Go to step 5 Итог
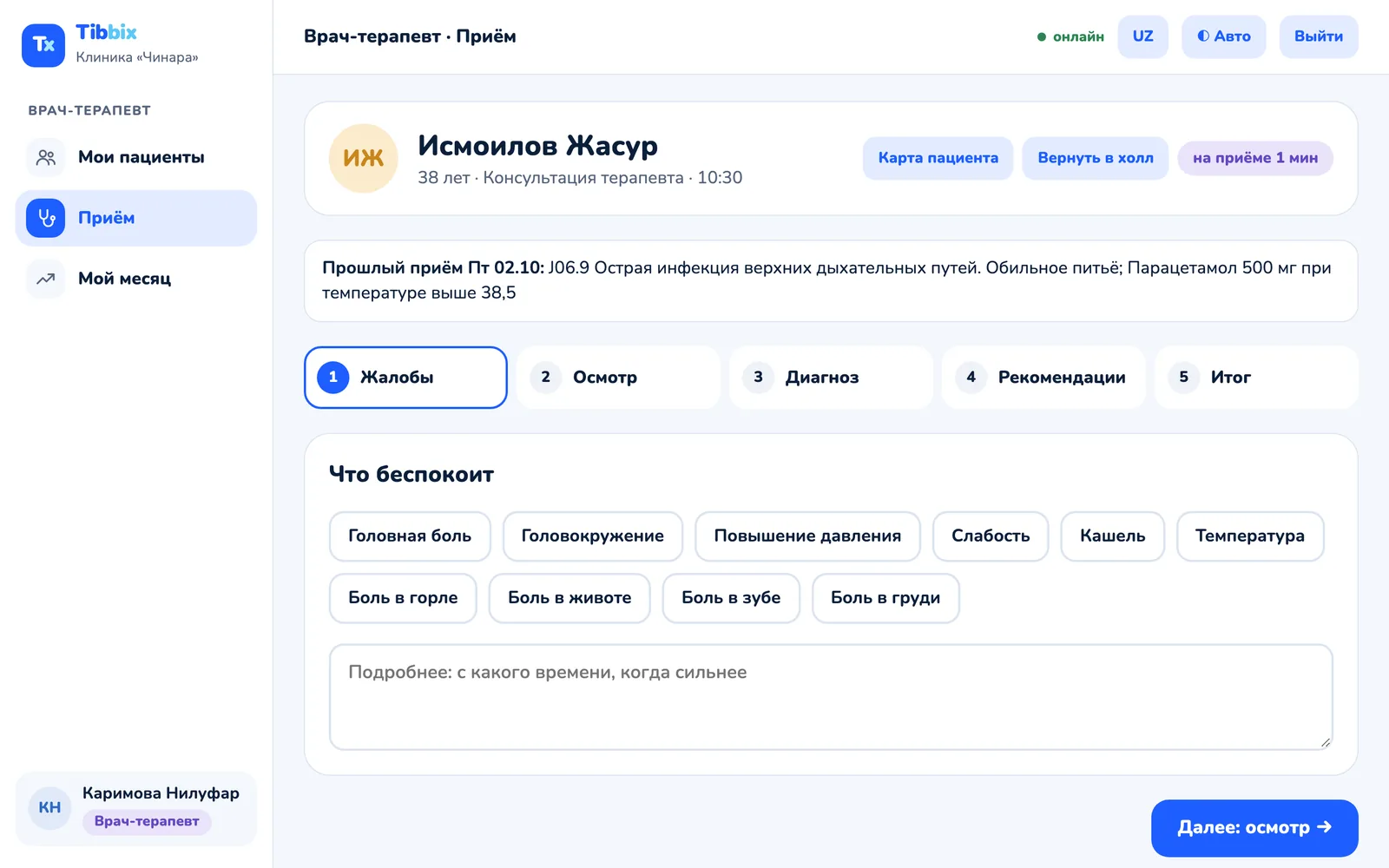Screen dimensions: 1389x868 (1256, 378)
